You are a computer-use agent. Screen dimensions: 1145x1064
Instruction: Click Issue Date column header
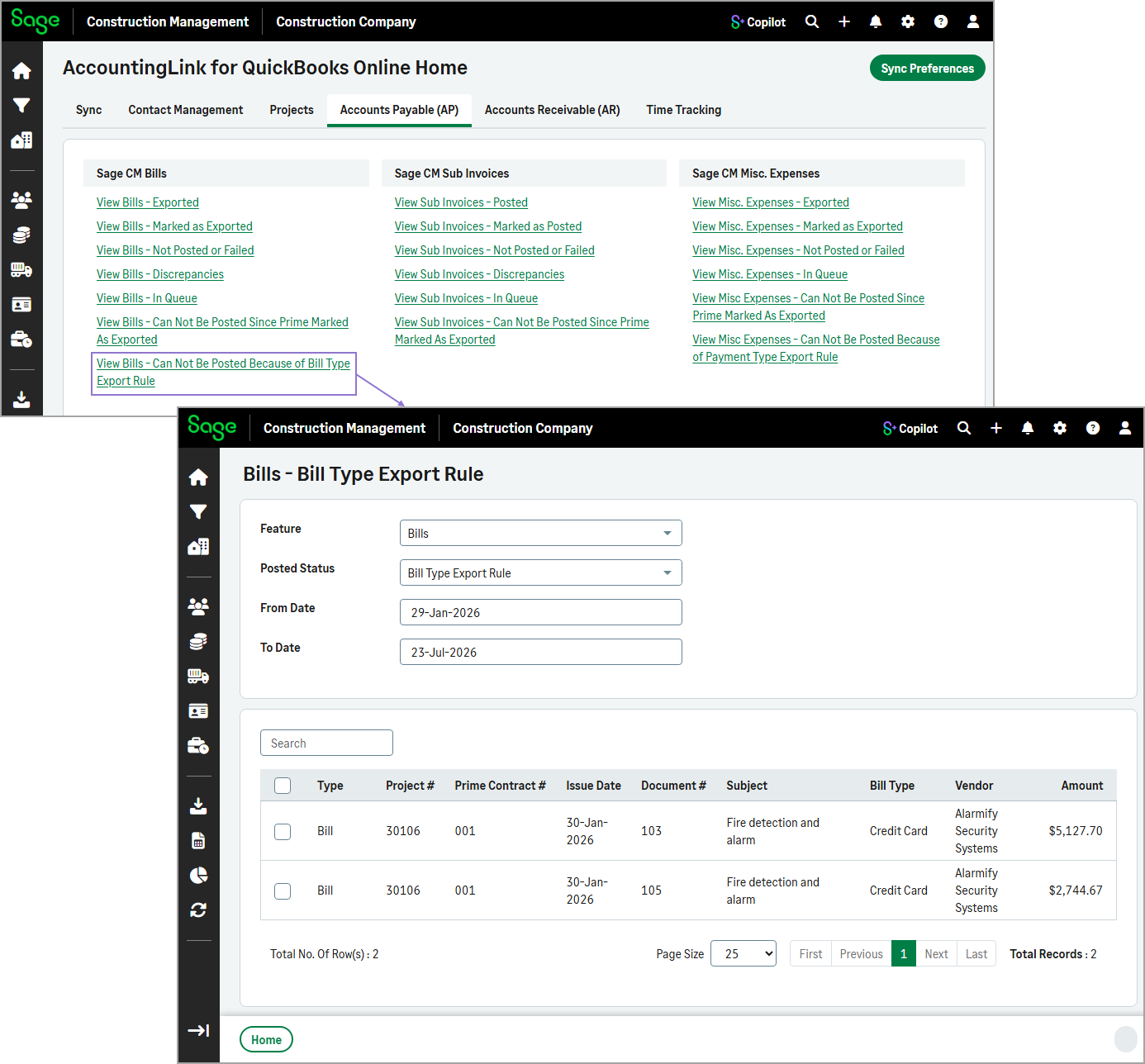coord(593,786)
